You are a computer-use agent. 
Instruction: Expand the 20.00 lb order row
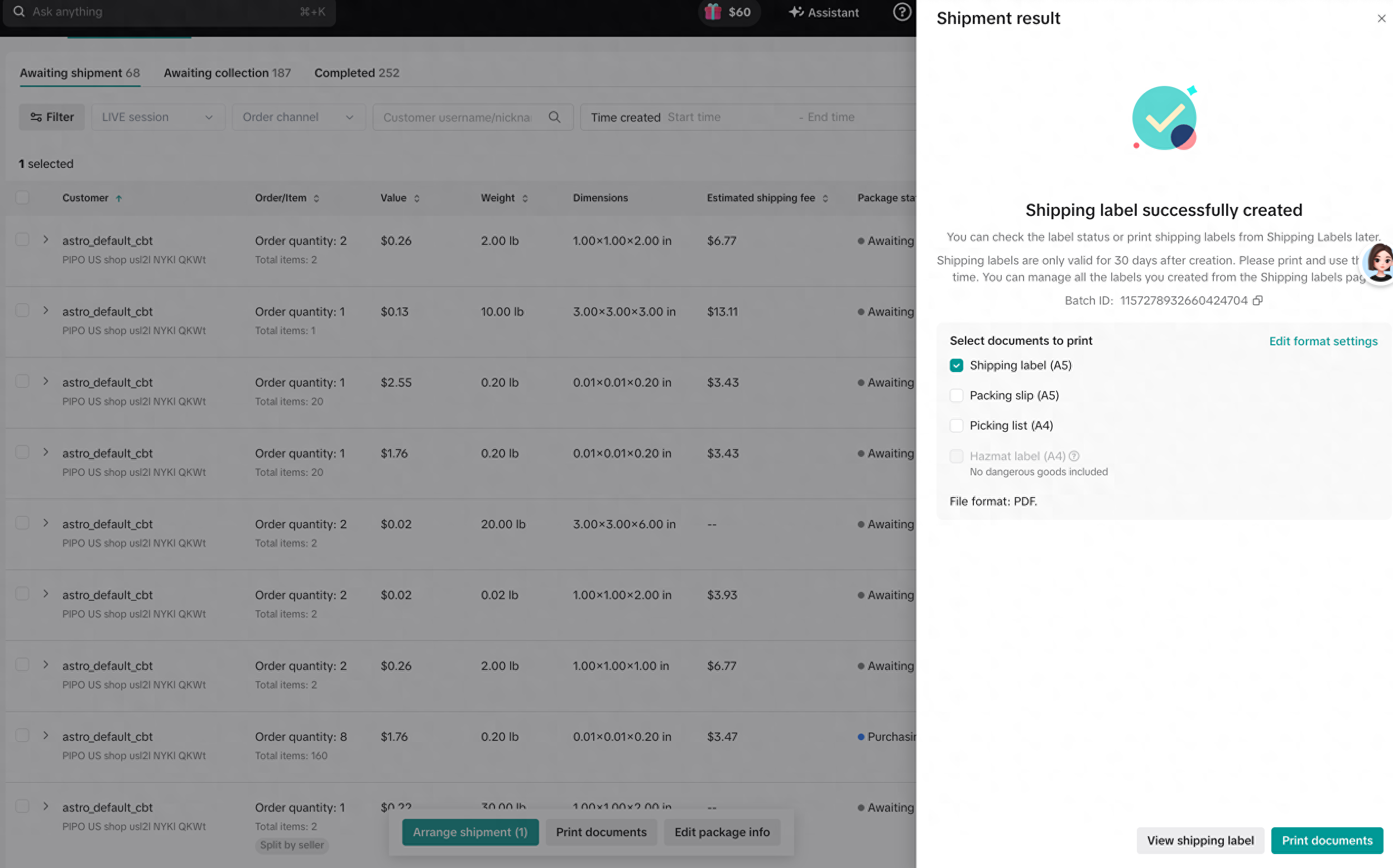tap(45, 523)
